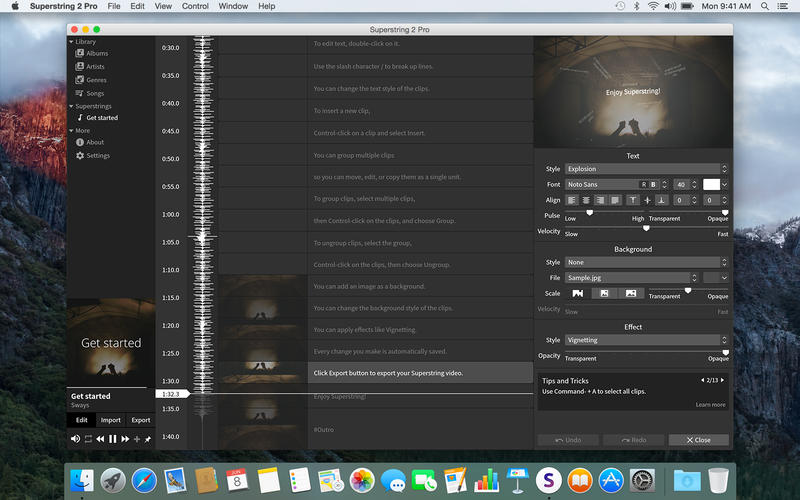The image size is (800, 500).
Task: Toggle the Bold font button
Action: 653,184
